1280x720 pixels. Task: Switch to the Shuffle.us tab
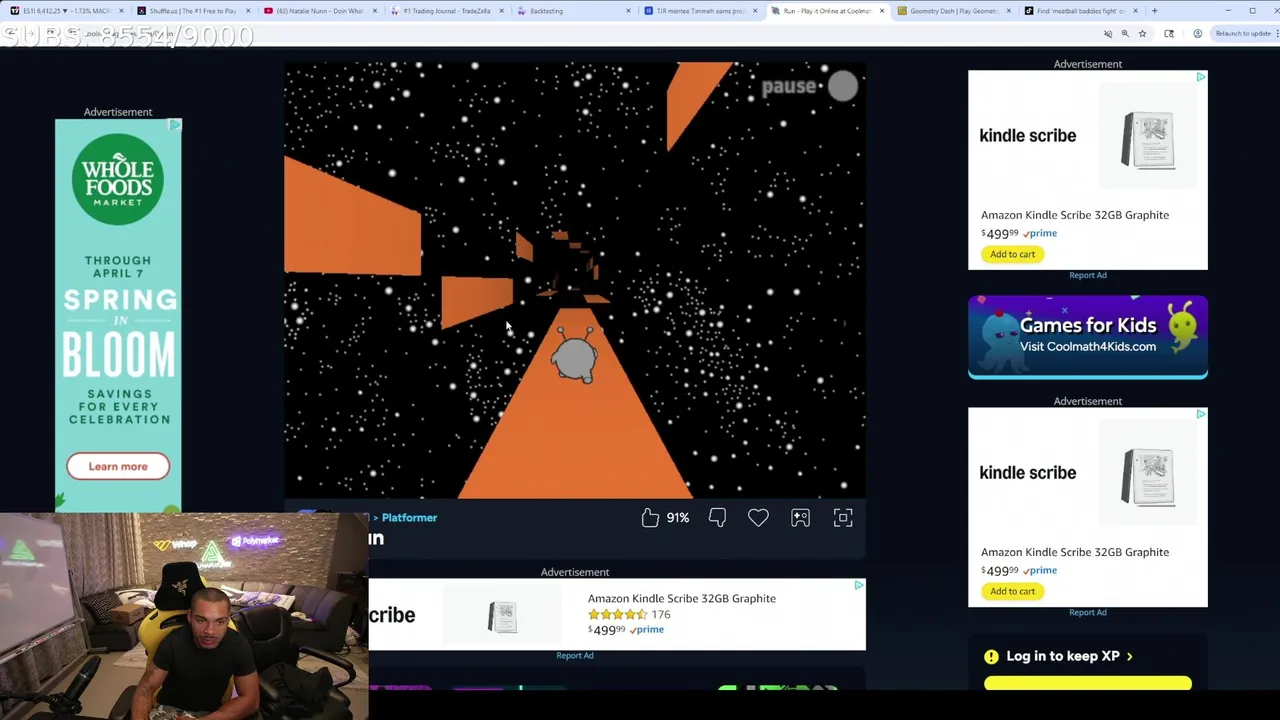(192, 11)
